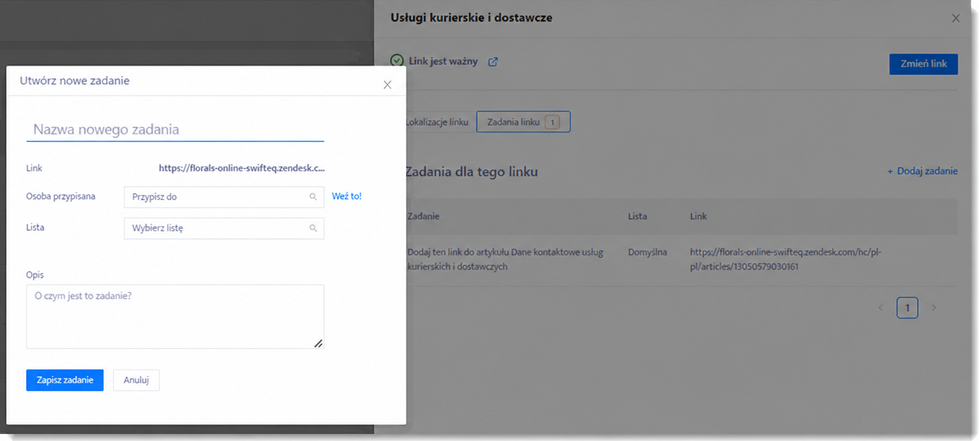The height and width of the screenshot is (441, 979).
Task: Open article URL in tasks table
Action: point(785,259)
